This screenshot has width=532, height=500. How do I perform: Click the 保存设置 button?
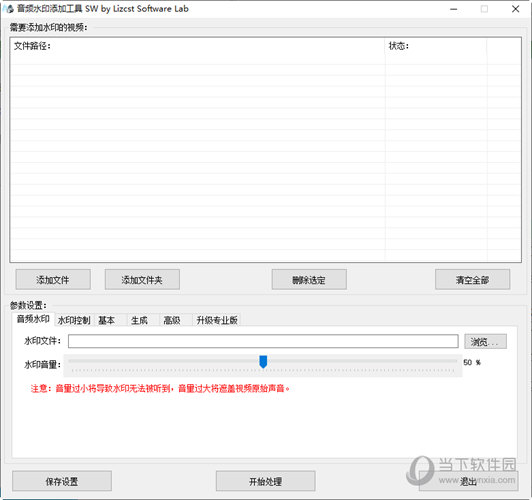tap(62, 481)
